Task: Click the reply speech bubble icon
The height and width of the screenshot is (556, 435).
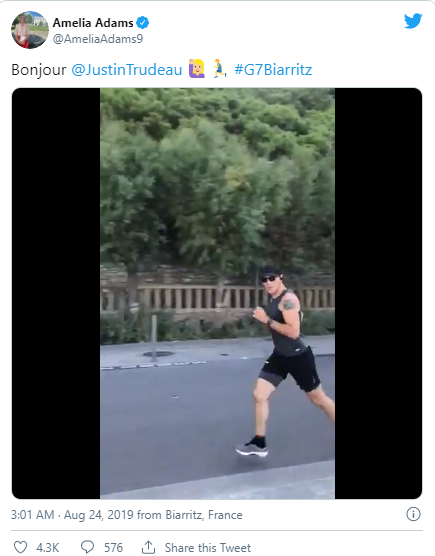Action: click(x=88, y=547)
